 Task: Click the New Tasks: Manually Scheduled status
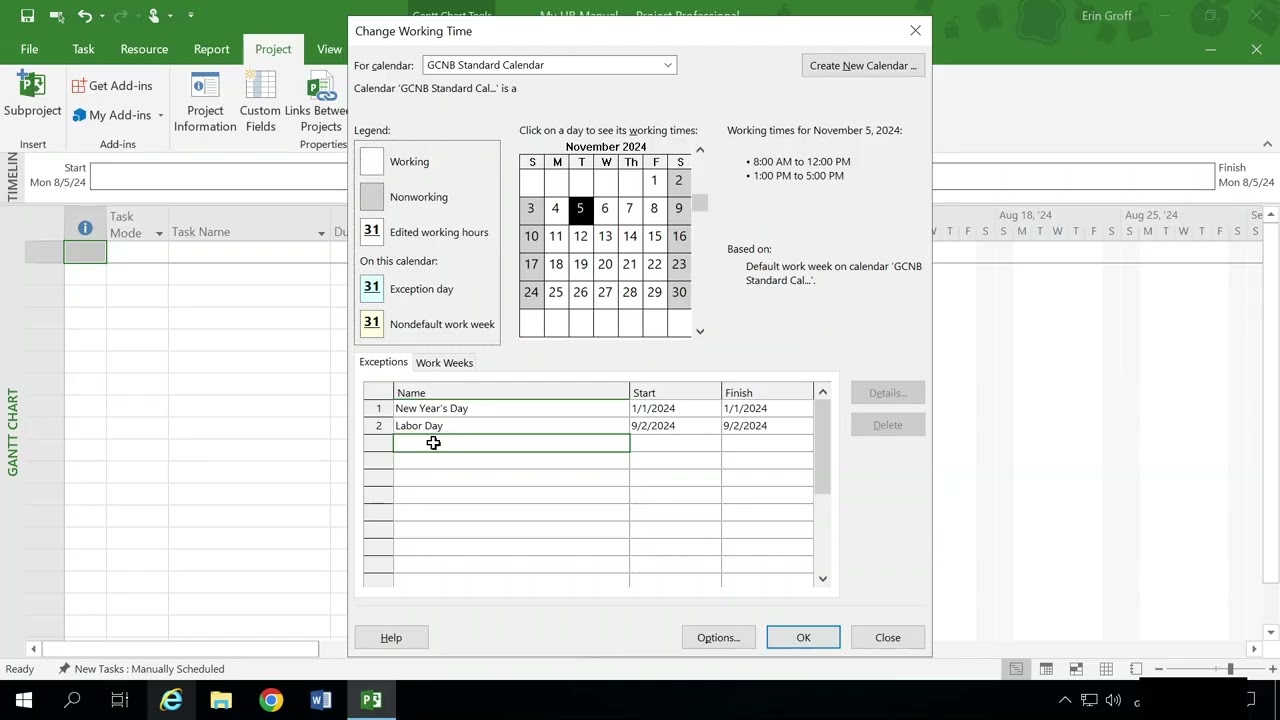tap(141, 669)
